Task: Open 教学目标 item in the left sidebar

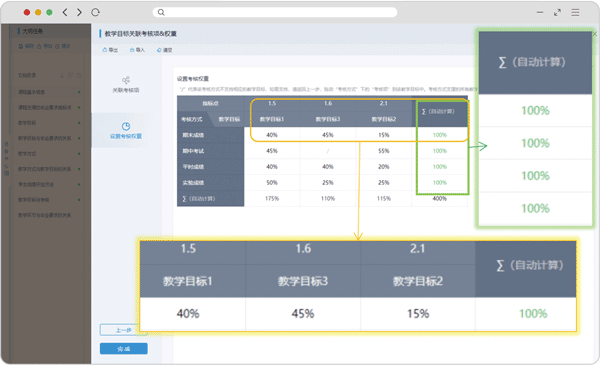Action: click(x=27, y=123)
